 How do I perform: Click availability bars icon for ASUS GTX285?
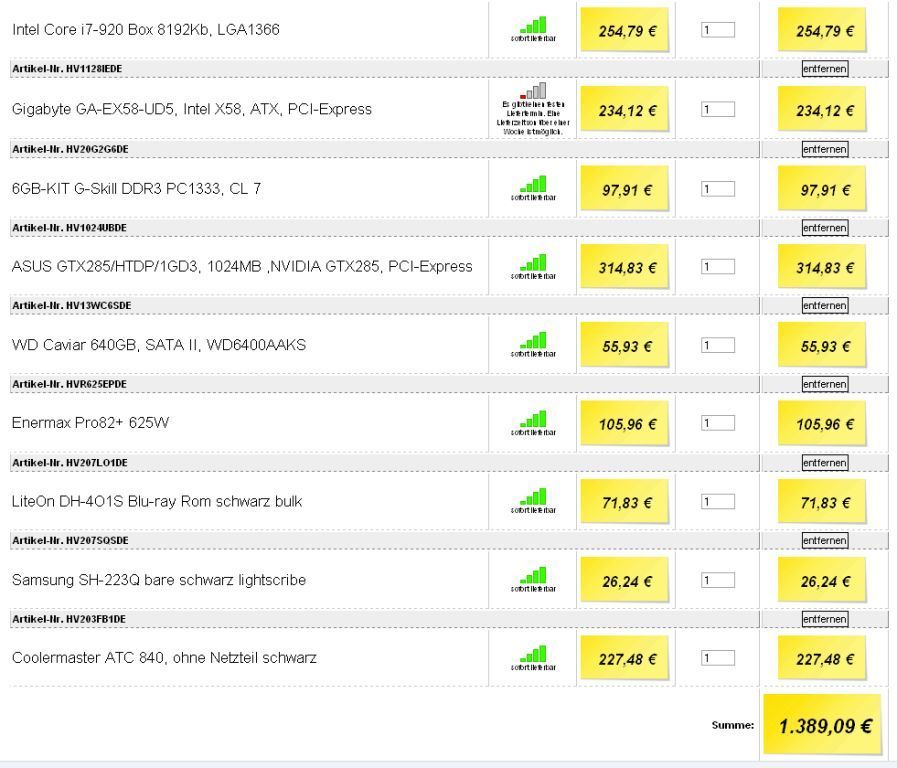[533, 262]
